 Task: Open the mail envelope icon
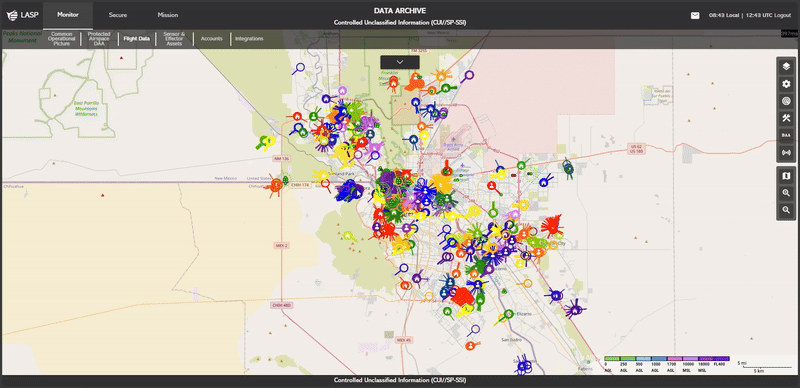695,15
